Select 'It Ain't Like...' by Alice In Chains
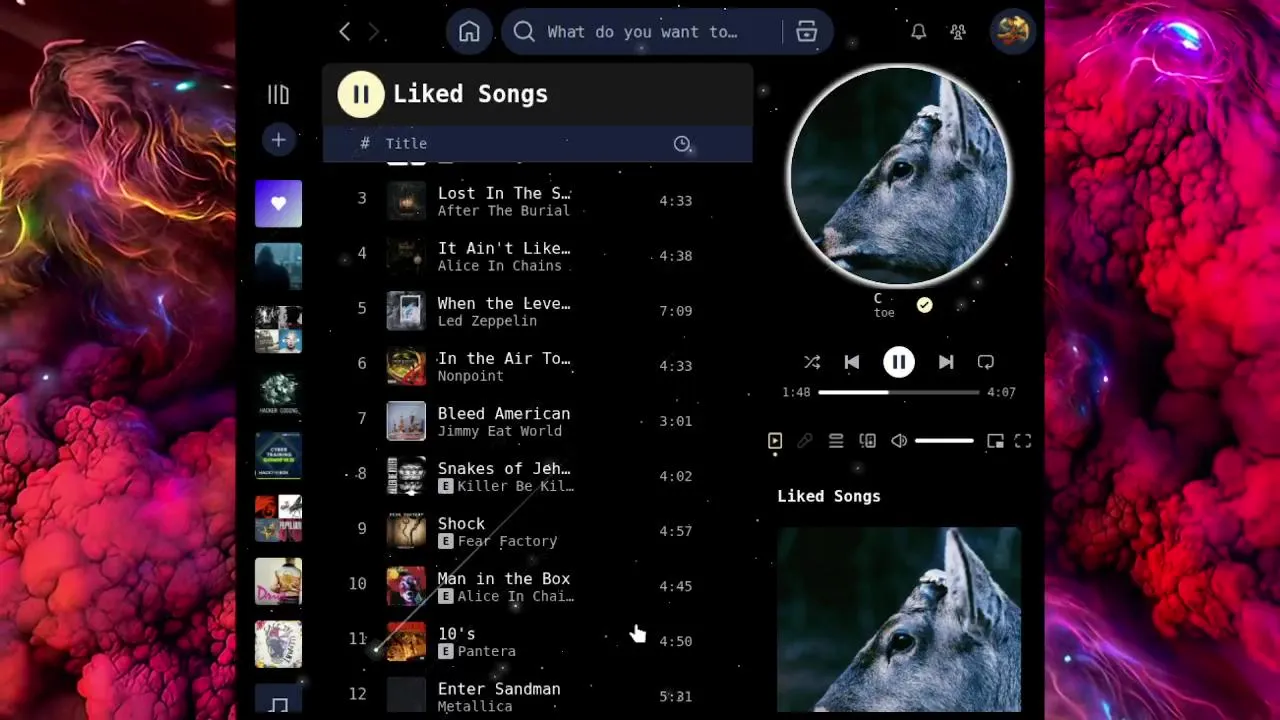The height and width of the screenshot is (720, 1280). 504,248
